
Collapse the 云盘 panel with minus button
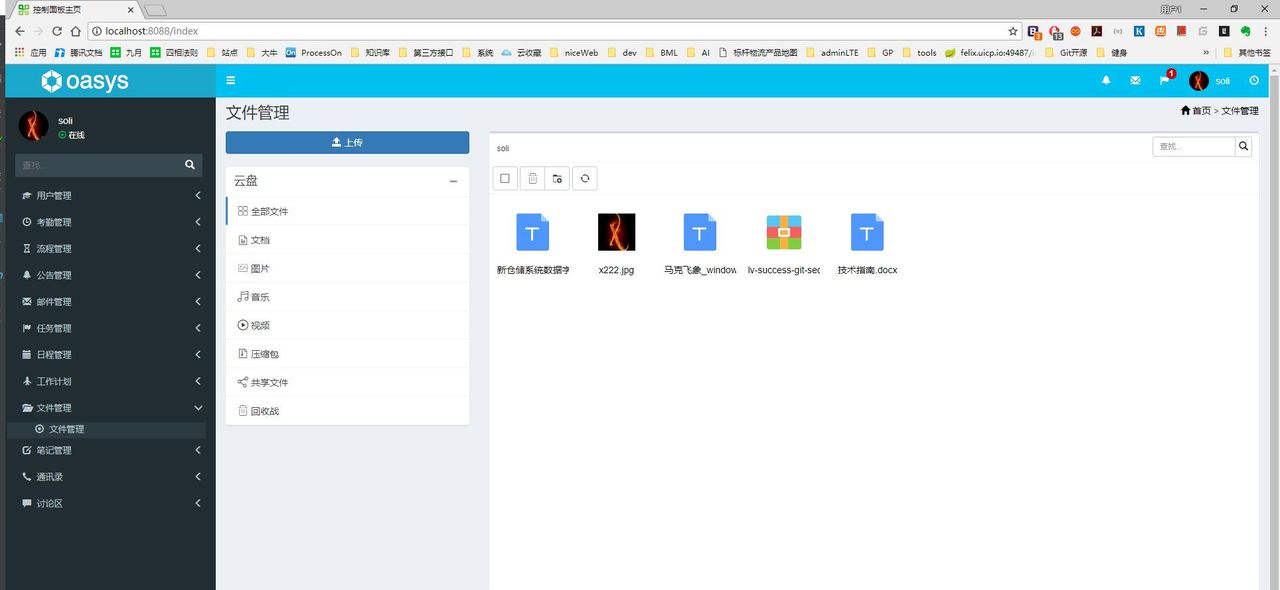point(453,182)
